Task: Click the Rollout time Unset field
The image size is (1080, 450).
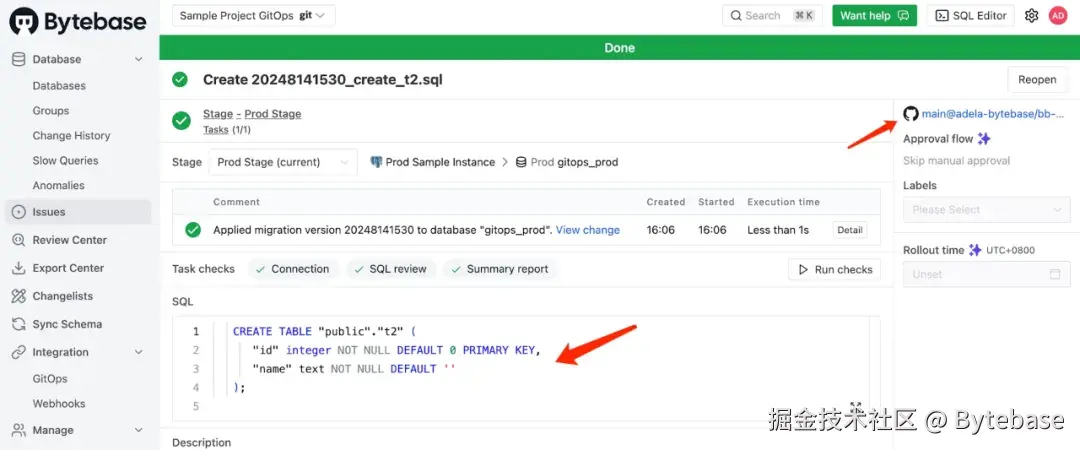Action: coord(986,274)
